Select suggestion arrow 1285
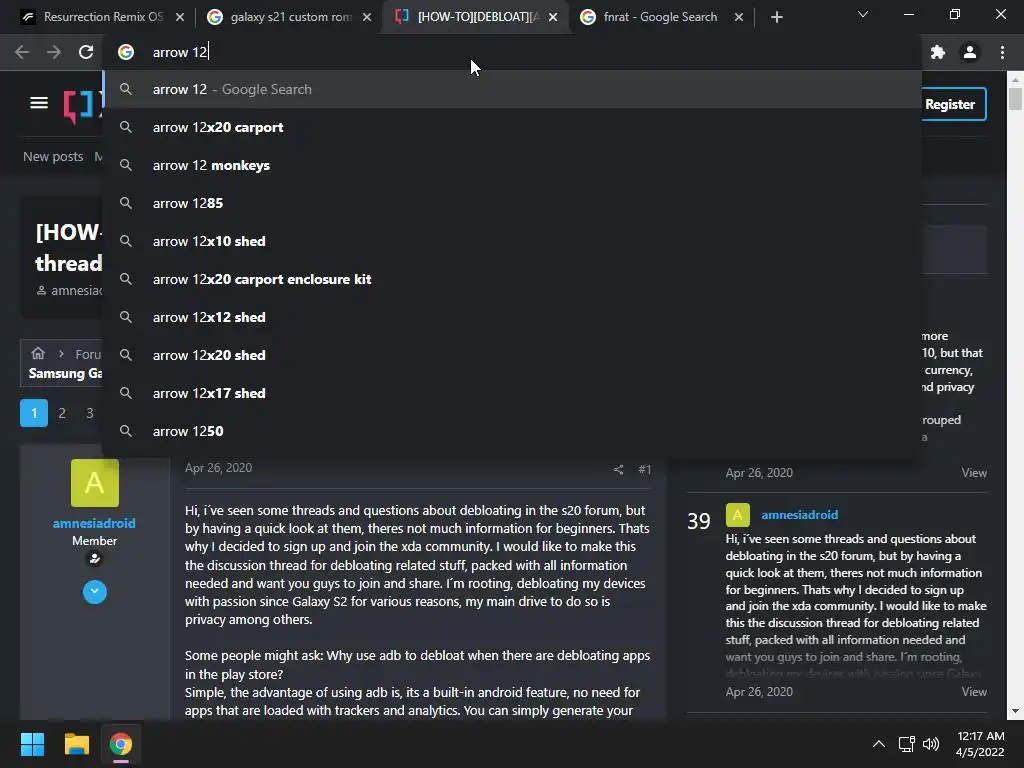1024x768 pixels. (x=512, y=203)
